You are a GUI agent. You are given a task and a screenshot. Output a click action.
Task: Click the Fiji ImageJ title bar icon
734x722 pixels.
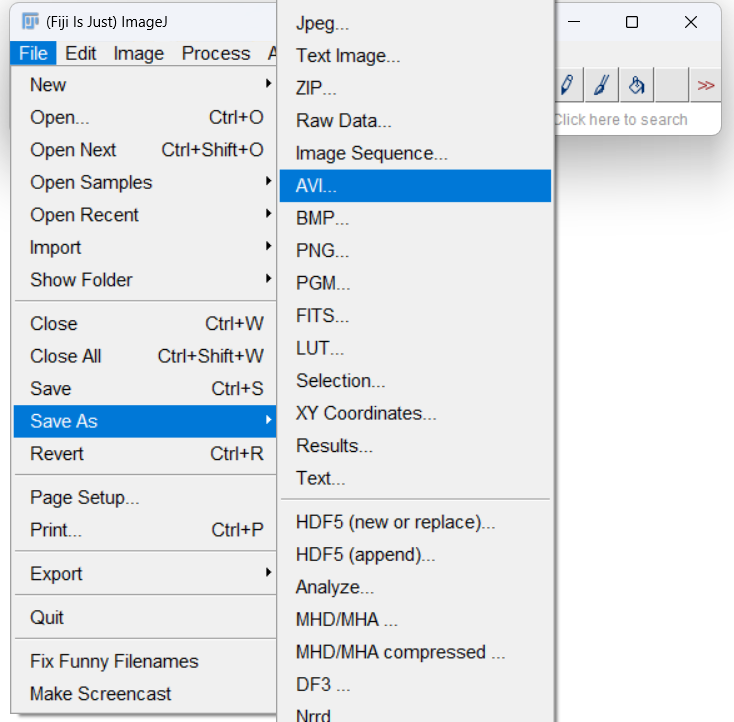click(30, 22)
